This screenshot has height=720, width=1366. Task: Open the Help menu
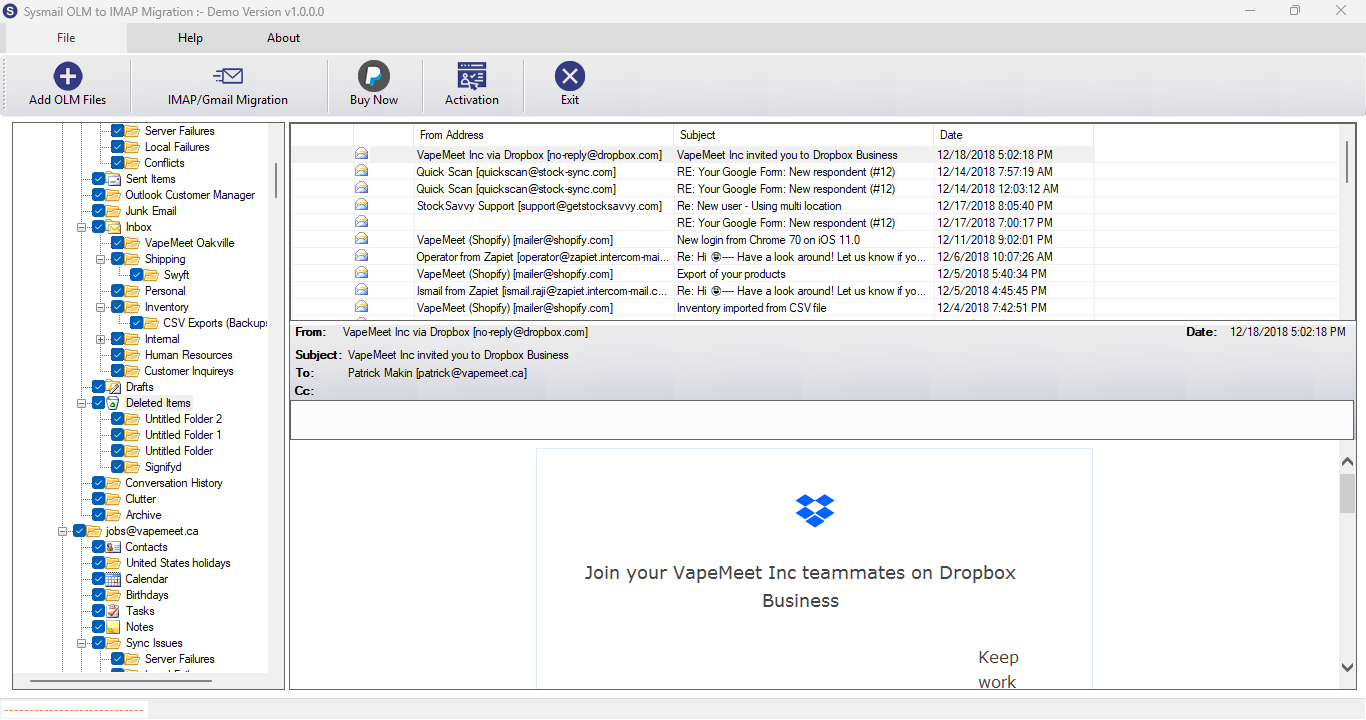190,38
